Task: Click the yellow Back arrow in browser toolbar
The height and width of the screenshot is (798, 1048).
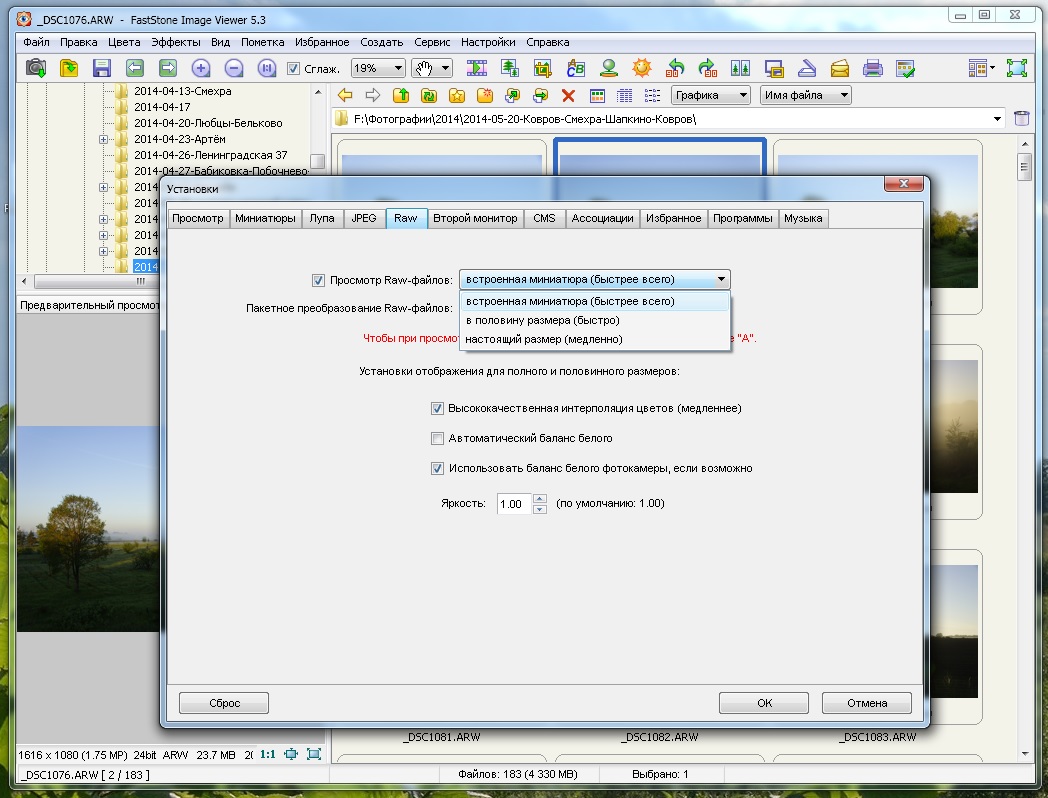Action: pos(345,96)
